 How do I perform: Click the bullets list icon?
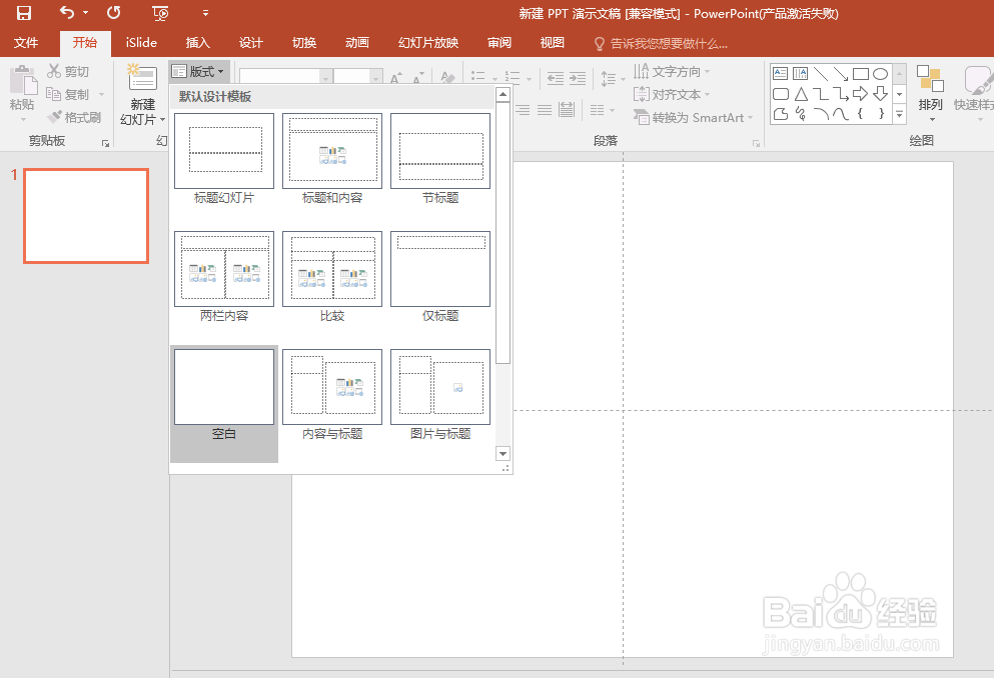tap(478, 77)
